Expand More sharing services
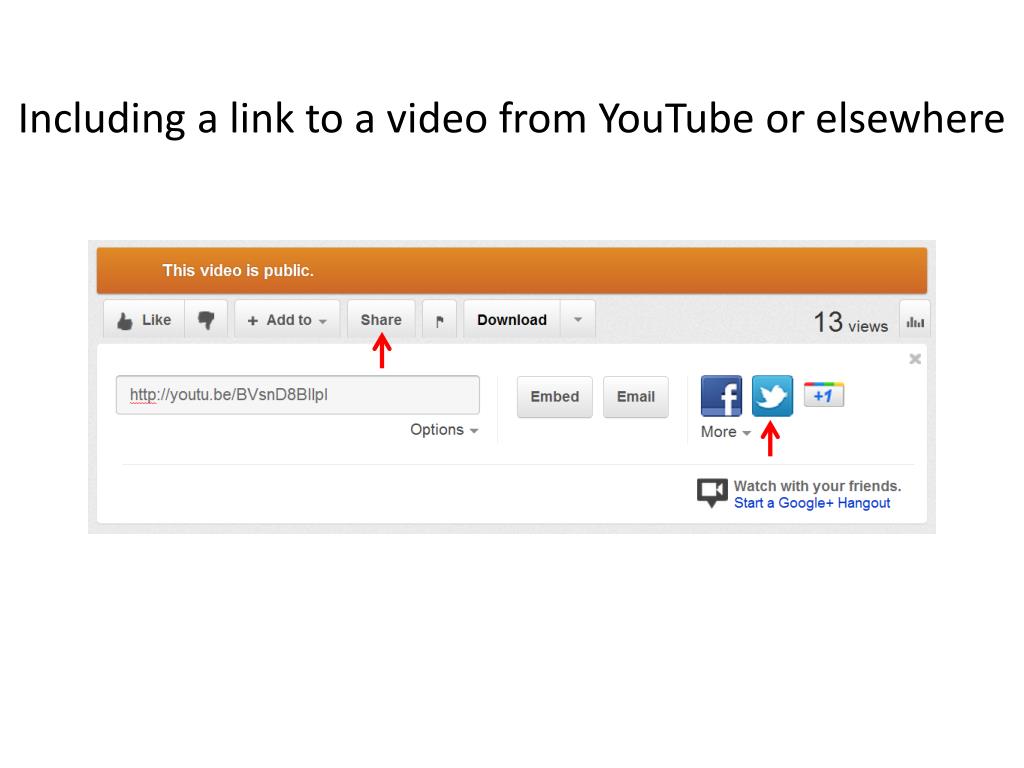1024x768 pixels. point(726,432)
